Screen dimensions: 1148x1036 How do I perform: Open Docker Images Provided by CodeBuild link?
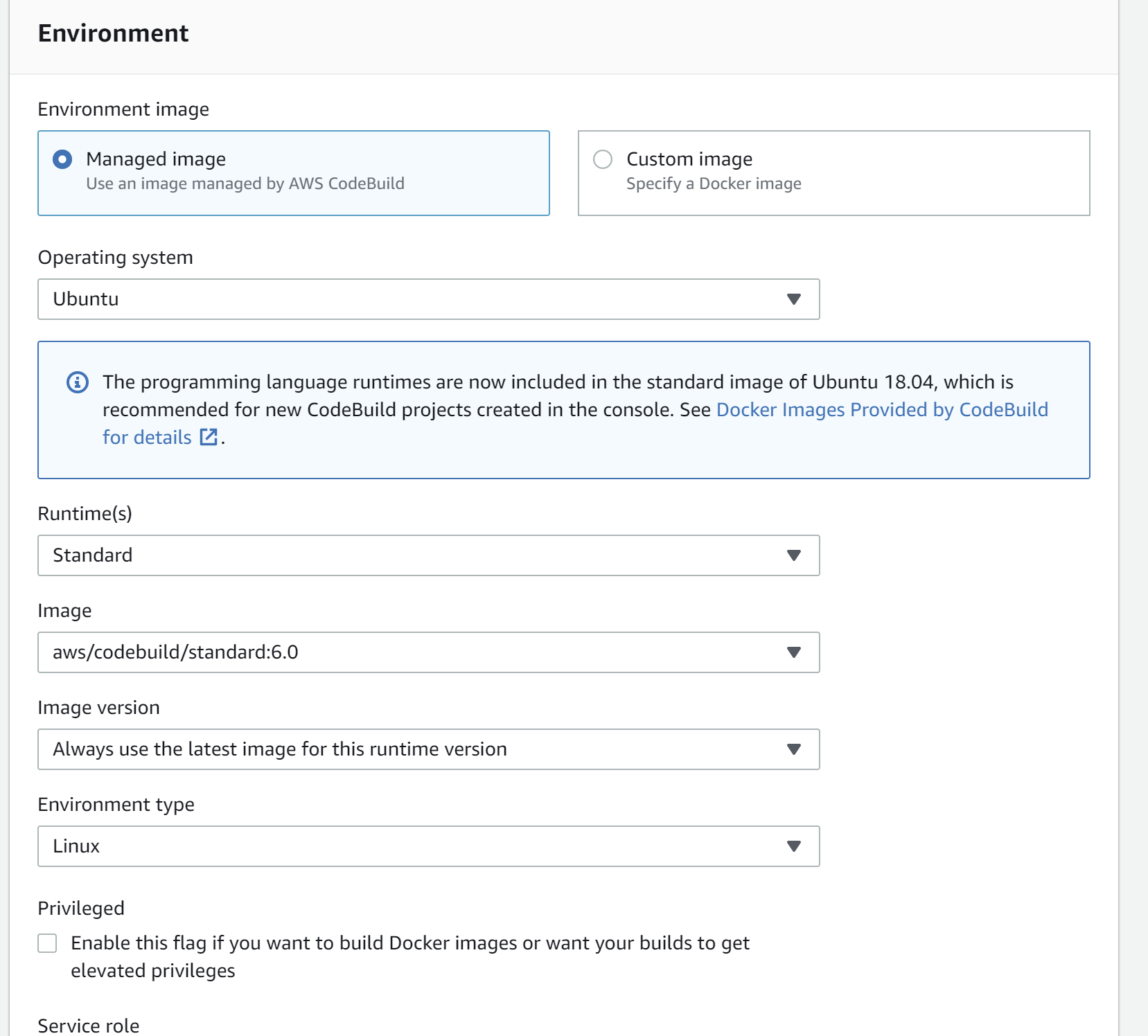pyautogui.click(x=882, y=410)
